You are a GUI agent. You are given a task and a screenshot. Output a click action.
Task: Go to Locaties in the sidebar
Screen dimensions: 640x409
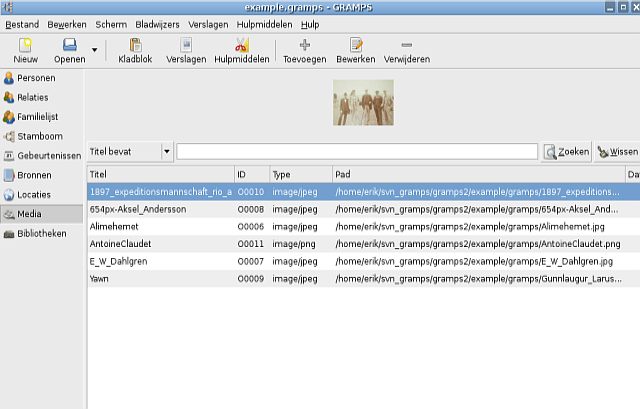click(34, 194)
